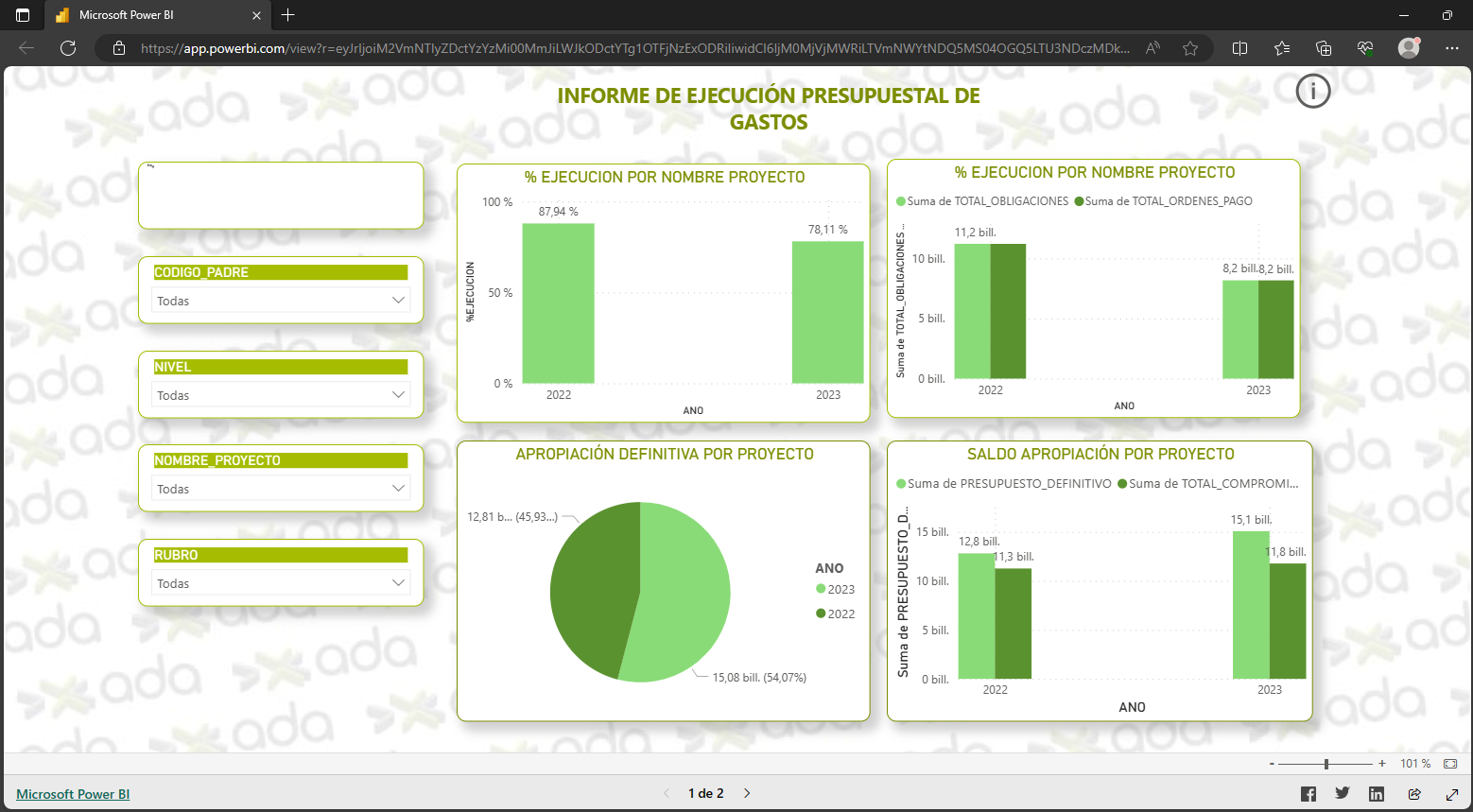Open the NIVEL filter dropdown

281,395
